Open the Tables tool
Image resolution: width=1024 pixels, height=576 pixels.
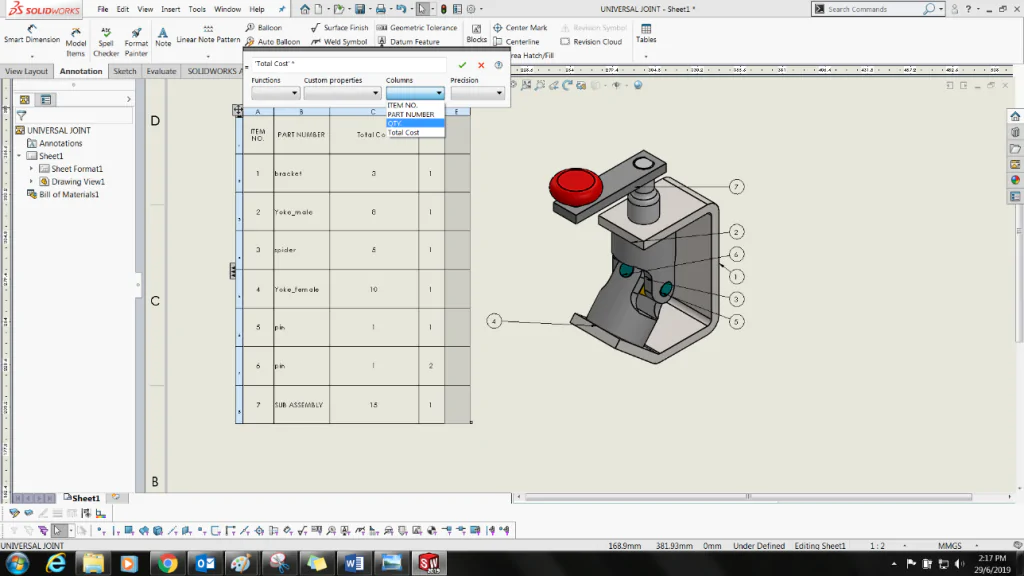click(646, 34)
